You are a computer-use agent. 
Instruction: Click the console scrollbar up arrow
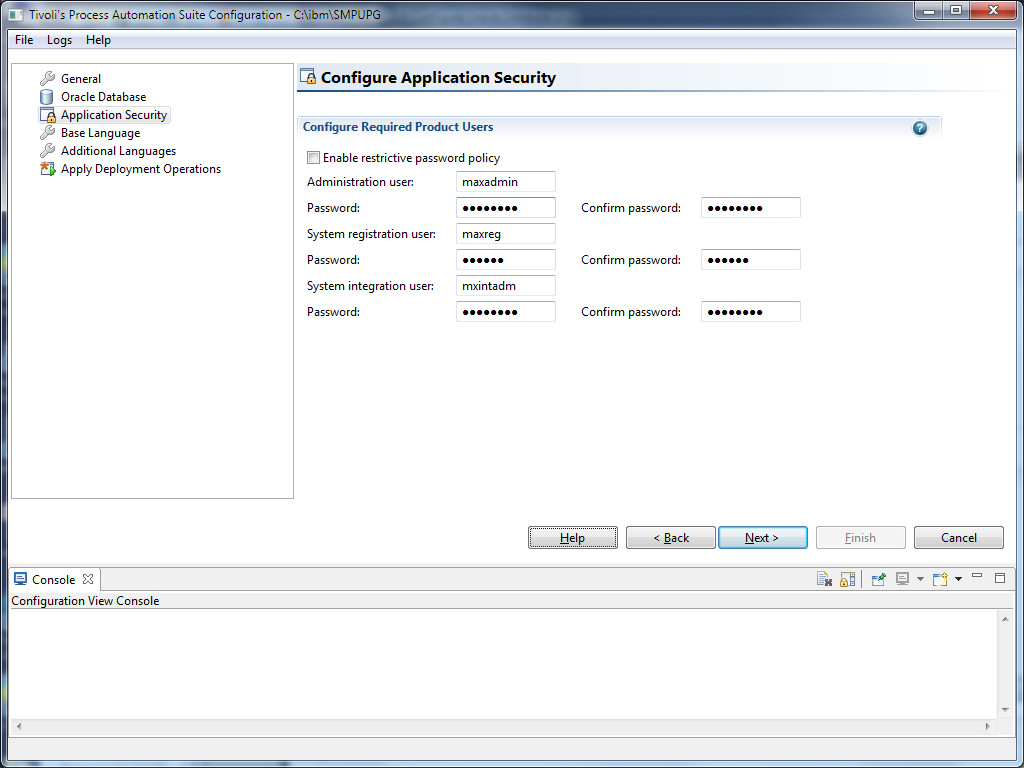(1005, 618)
